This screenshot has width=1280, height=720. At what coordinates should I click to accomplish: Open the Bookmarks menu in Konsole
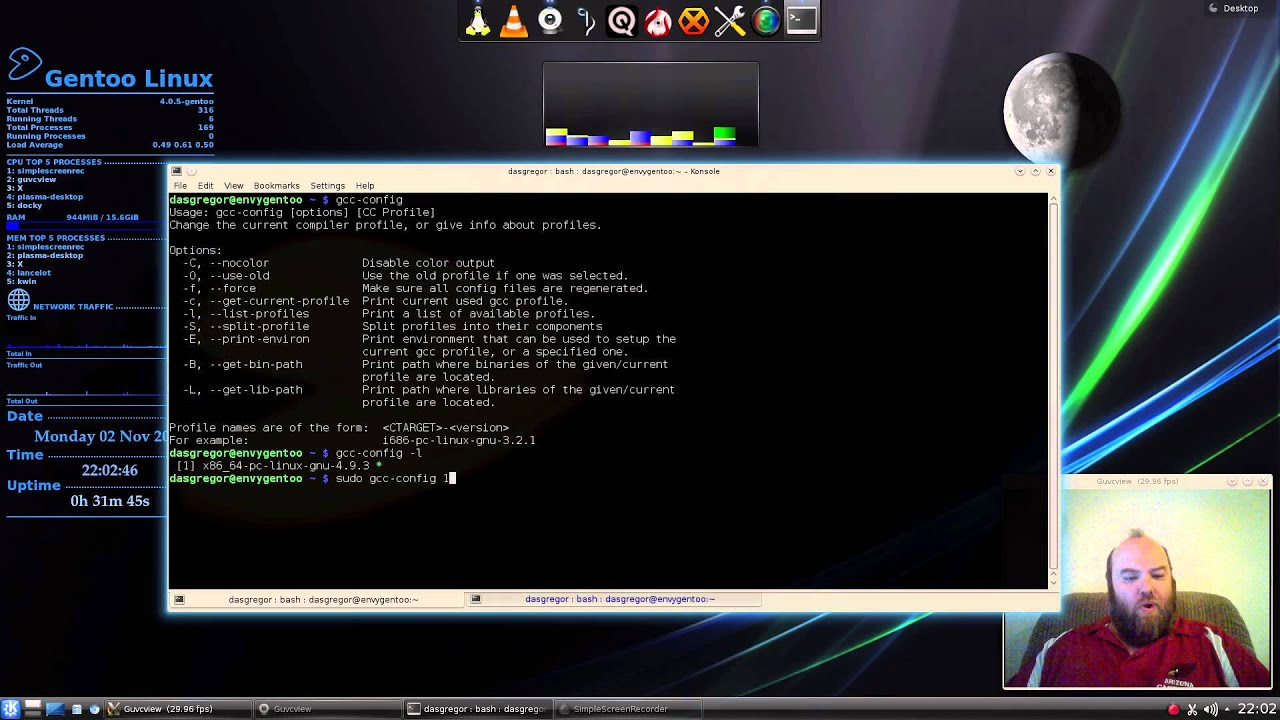tap(276, 186)
